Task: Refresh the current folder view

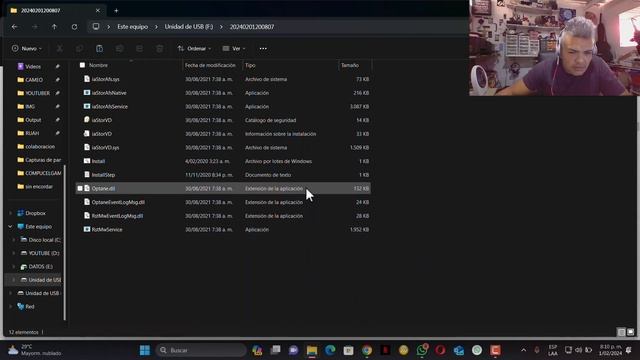Action: pyautogui.click(x=74, y=27)
